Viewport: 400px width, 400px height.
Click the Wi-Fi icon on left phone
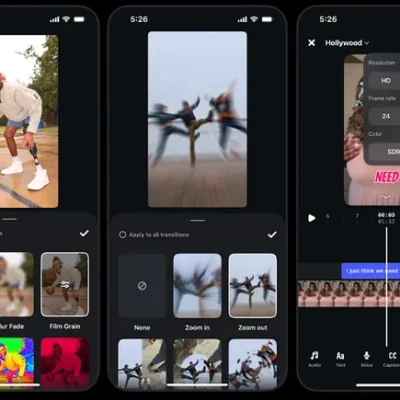click(66, 19)
